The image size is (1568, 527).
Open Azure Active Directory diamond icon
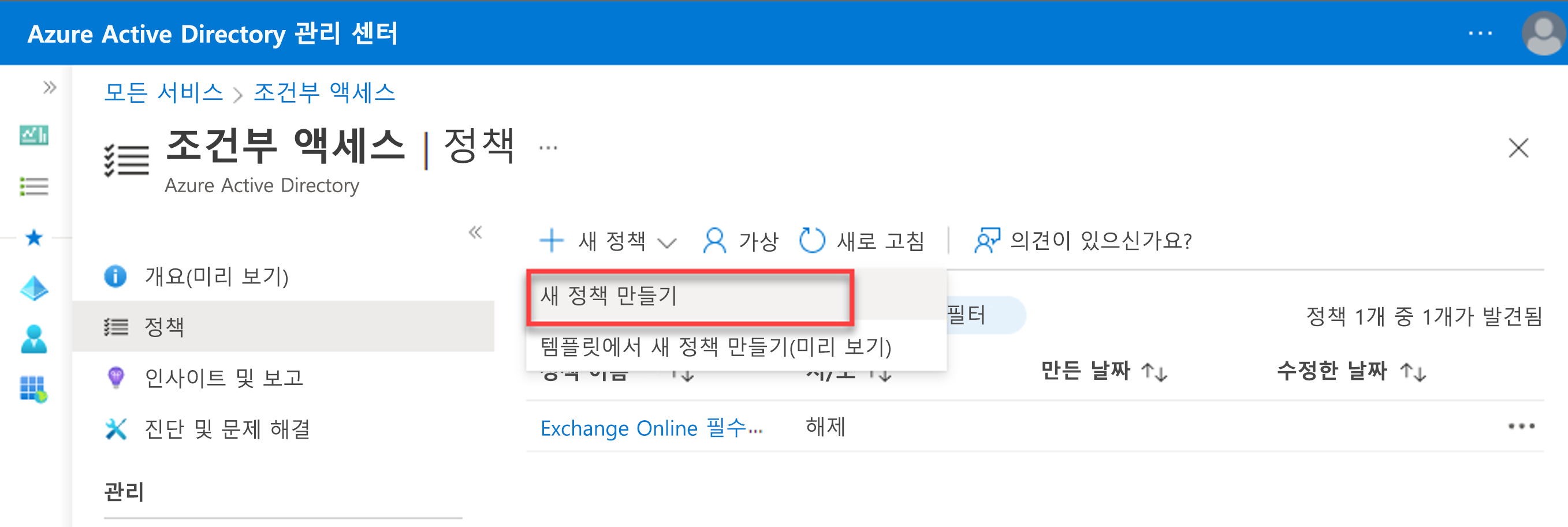[34, 289]
